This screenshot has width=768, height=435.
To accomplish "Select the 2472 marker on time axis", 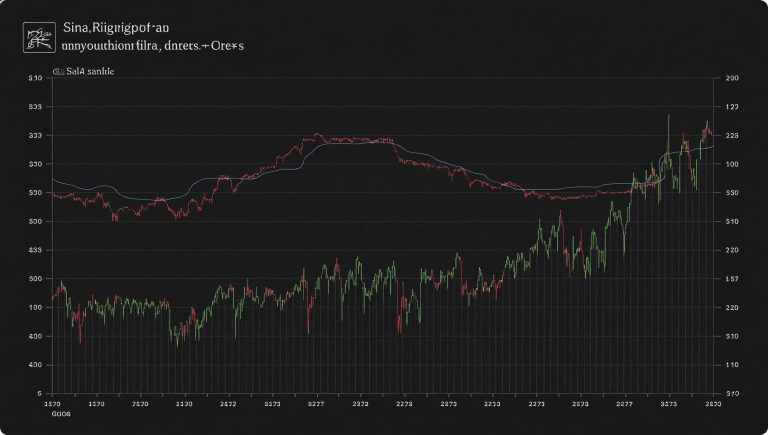I will (228, 404).
